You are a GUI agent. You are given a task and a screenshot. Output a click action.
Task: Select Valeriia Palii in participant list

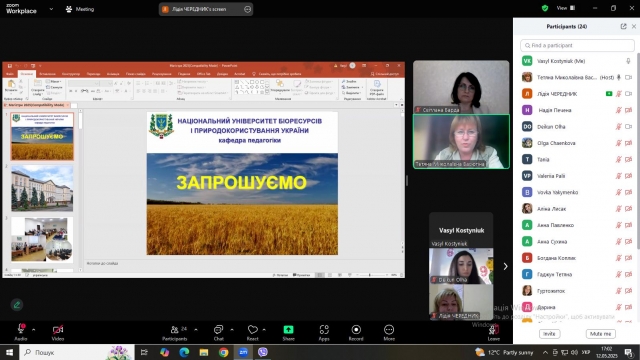point(577,176)
